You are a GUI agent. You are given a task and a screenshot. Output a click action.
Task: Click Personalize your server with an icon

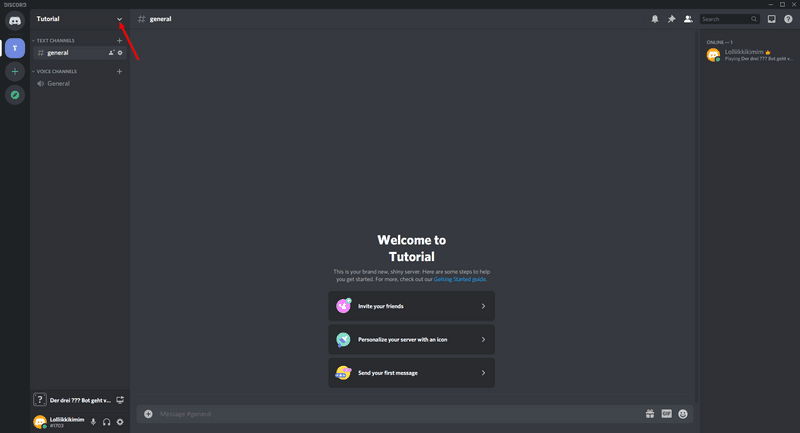411,340
